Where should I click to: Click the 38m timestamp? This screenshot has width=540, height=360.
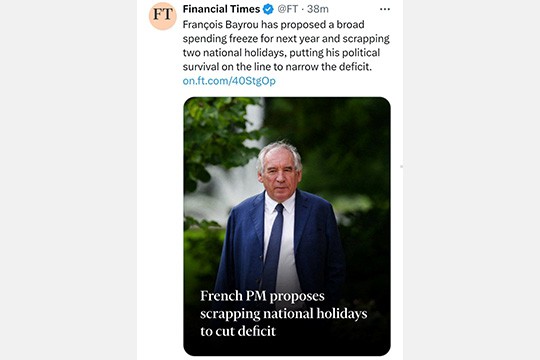318,9
